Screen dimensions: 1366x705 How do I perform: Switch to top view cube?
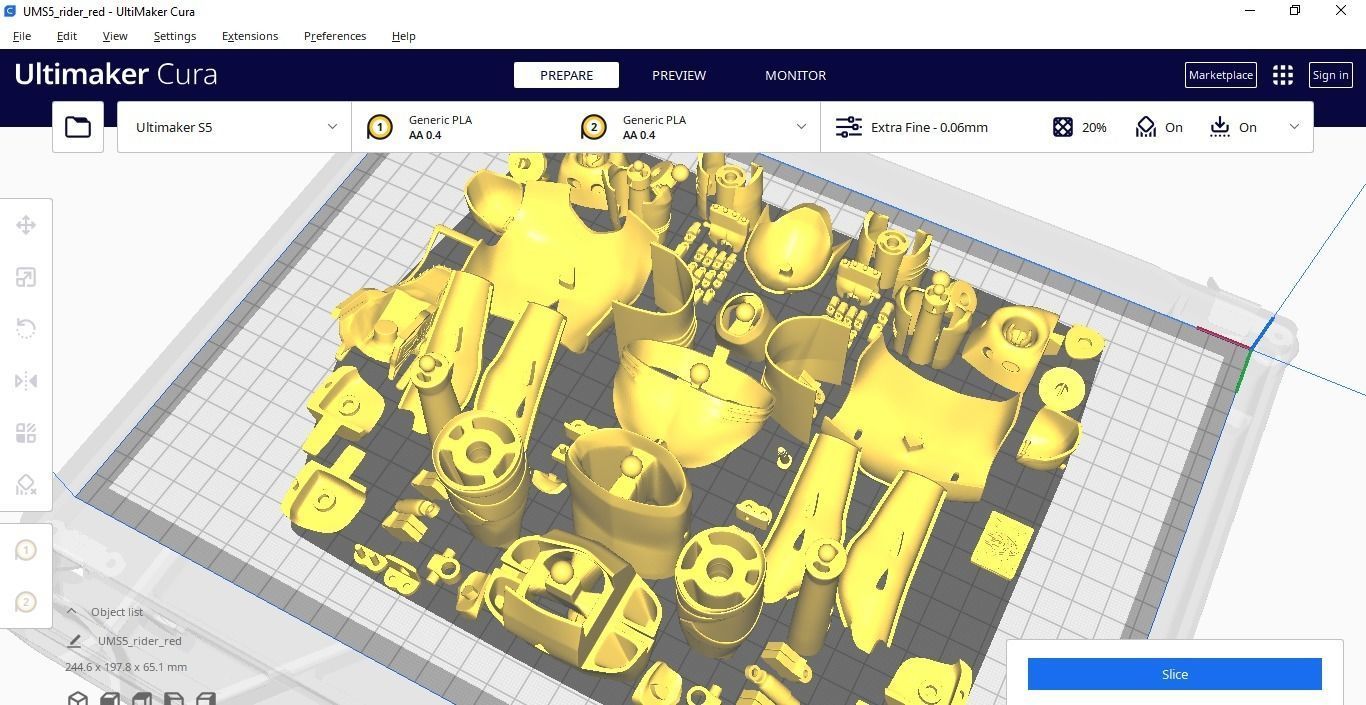[142, 698]
